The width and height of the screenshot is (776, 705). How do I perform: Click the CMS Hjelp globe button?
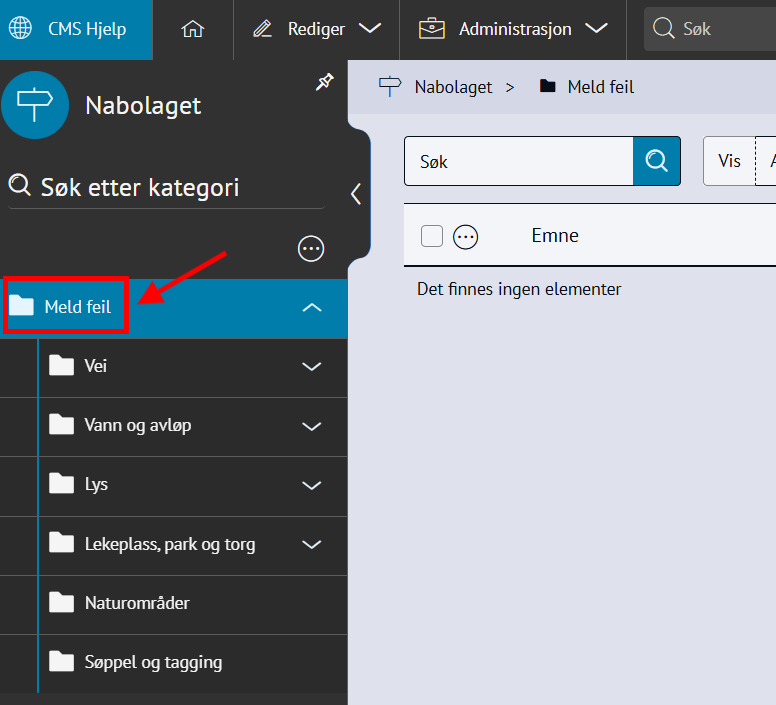(x=76, y=29)
